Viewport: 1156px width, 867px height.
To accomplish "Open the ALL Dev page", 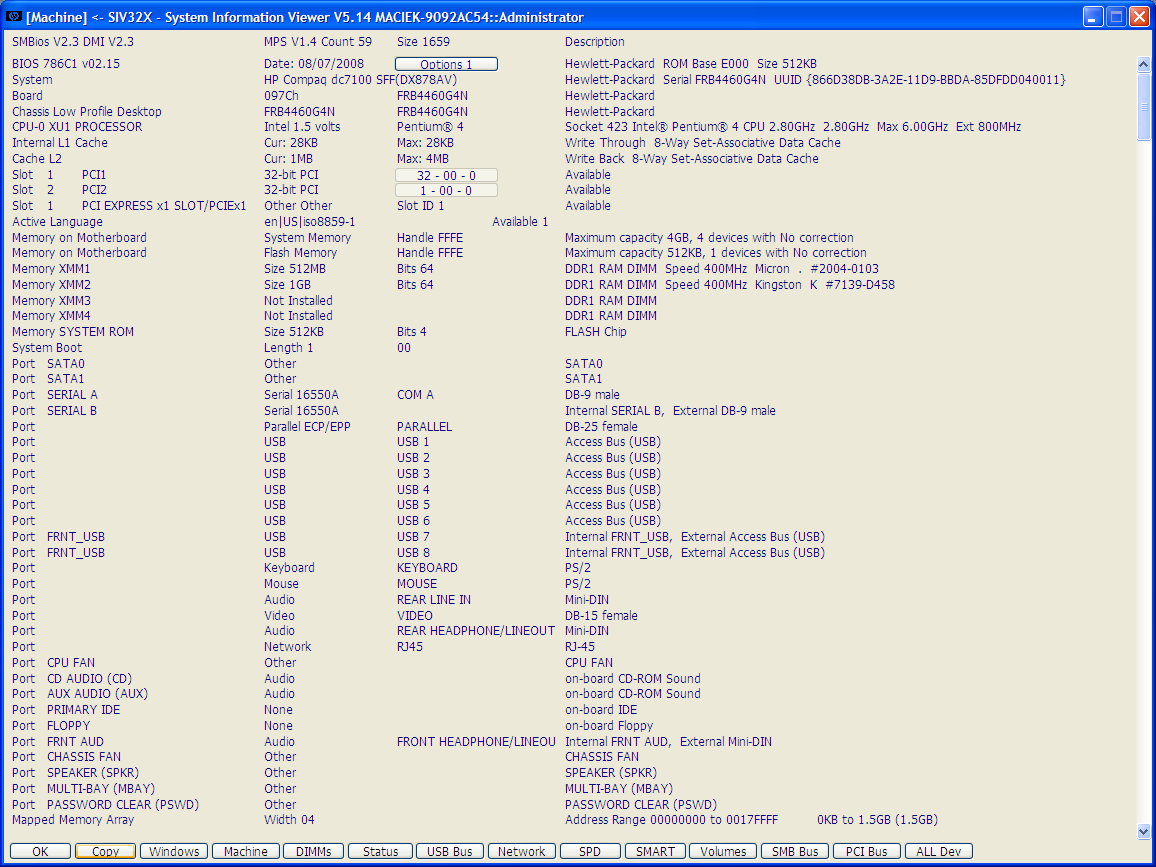I will click(x=939, y=852).
